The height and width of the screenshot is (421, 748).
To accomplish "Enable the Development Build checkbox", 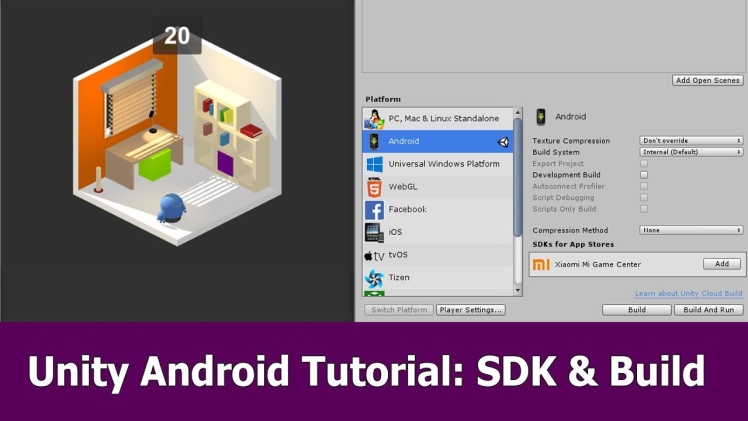I will pos(644,174).
